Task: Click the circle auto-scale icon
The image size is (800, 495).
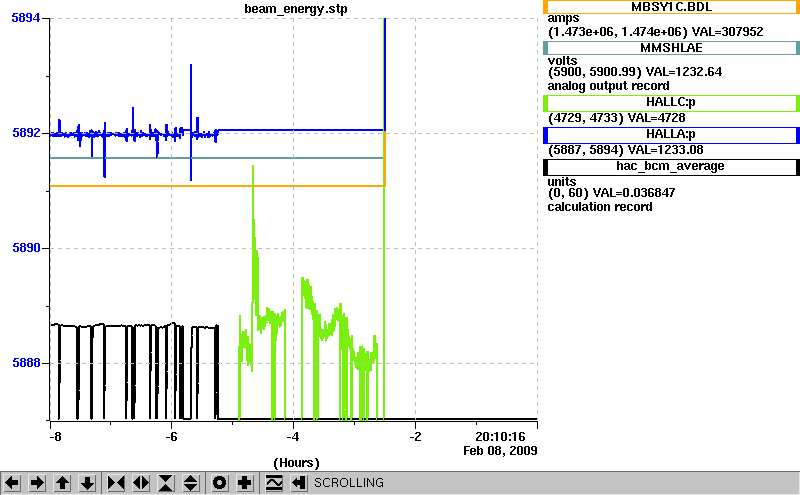Action: pos(220,483)
